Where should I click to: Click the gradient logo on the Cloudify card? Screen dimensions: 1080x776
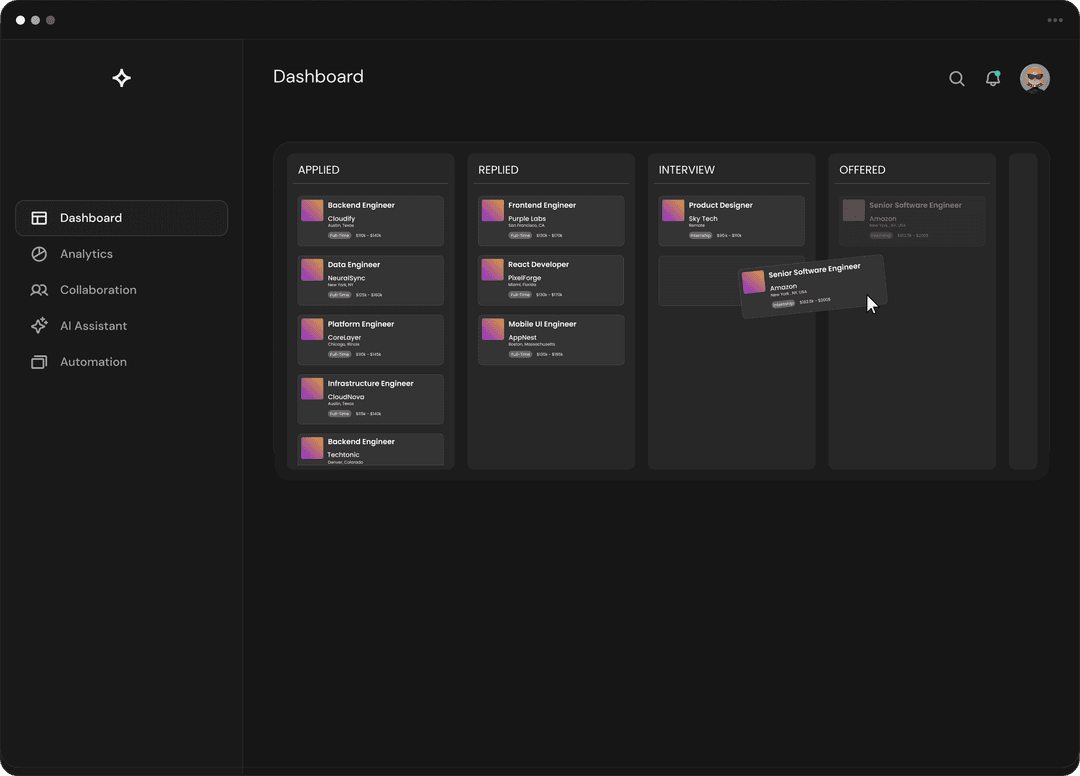point(312,210)
